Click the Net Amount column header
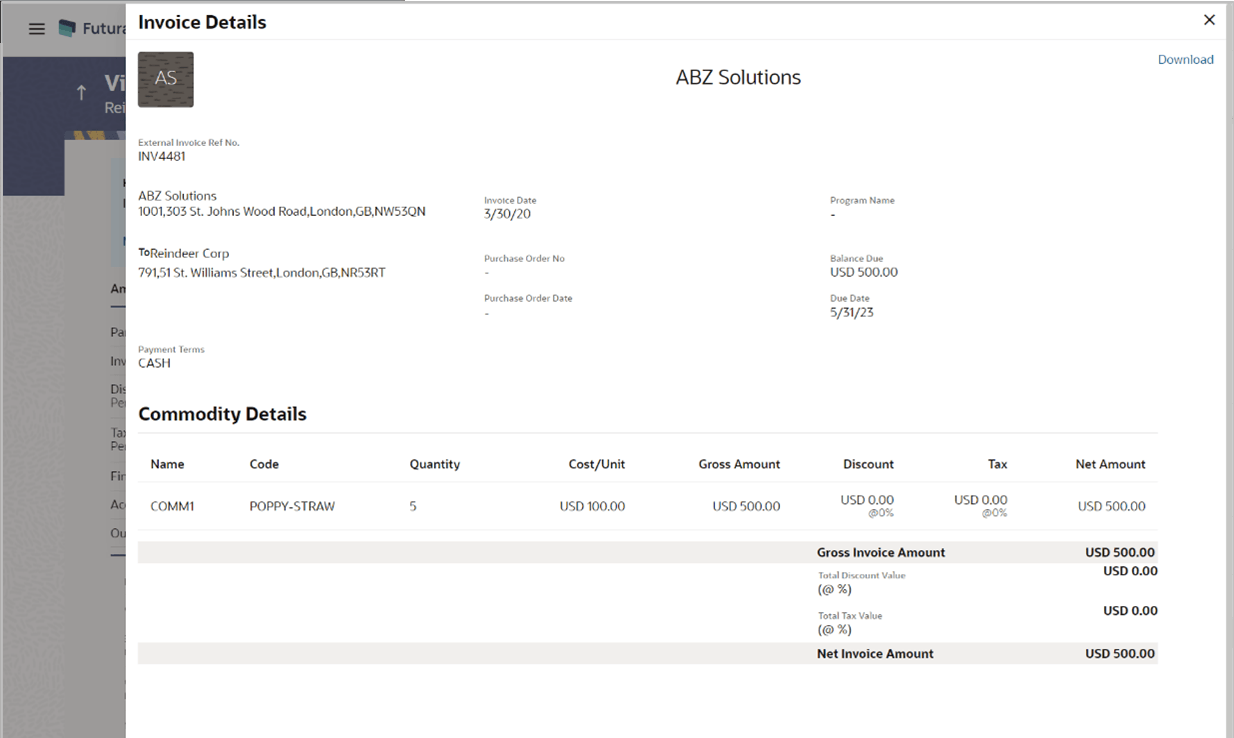This screenshot has width=1234, height=738. pyautogui.click(x=1111, y=464)
